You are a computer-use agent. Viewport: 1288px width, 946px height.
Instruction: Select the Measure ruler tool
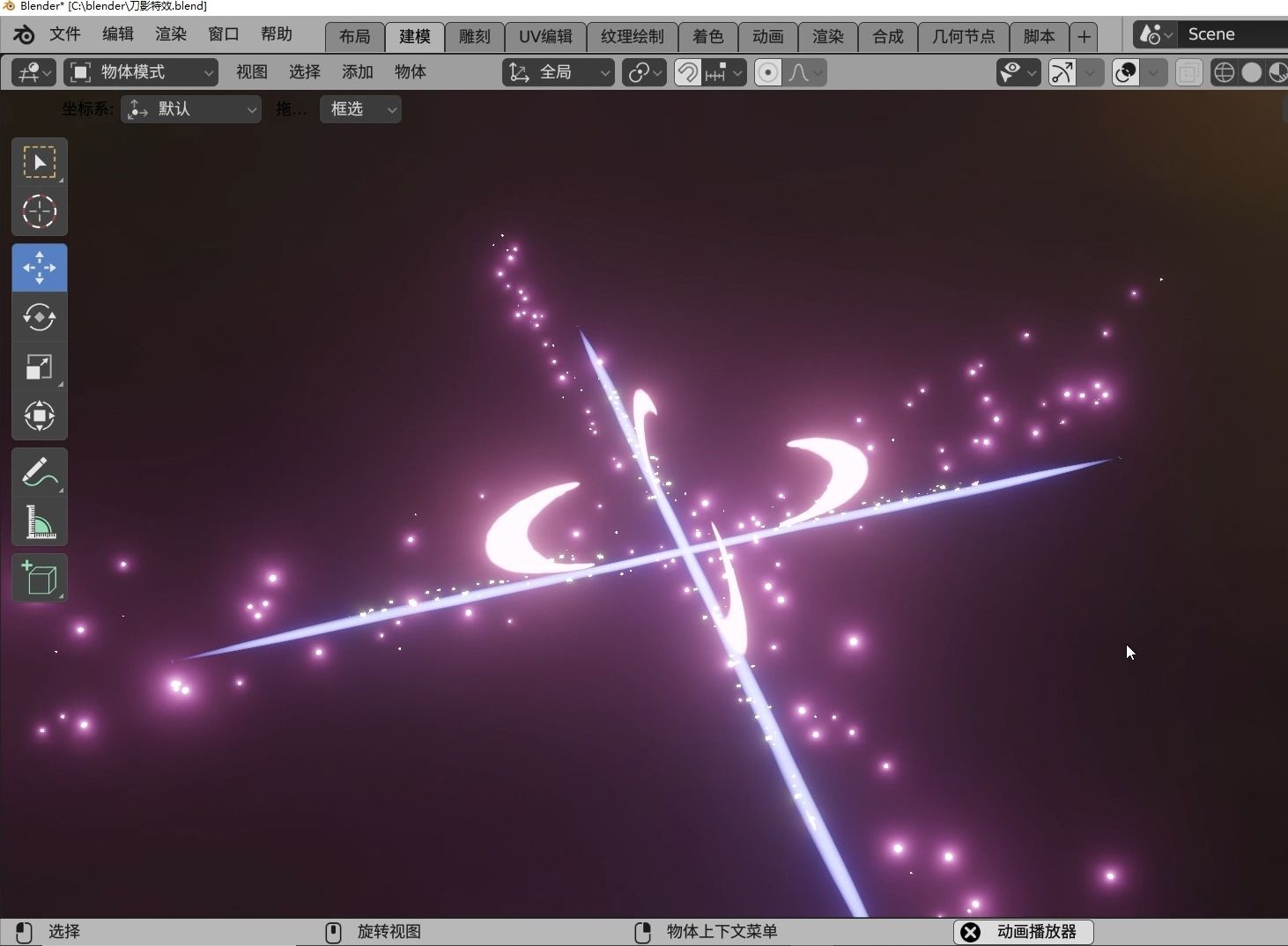click(40, 521)
